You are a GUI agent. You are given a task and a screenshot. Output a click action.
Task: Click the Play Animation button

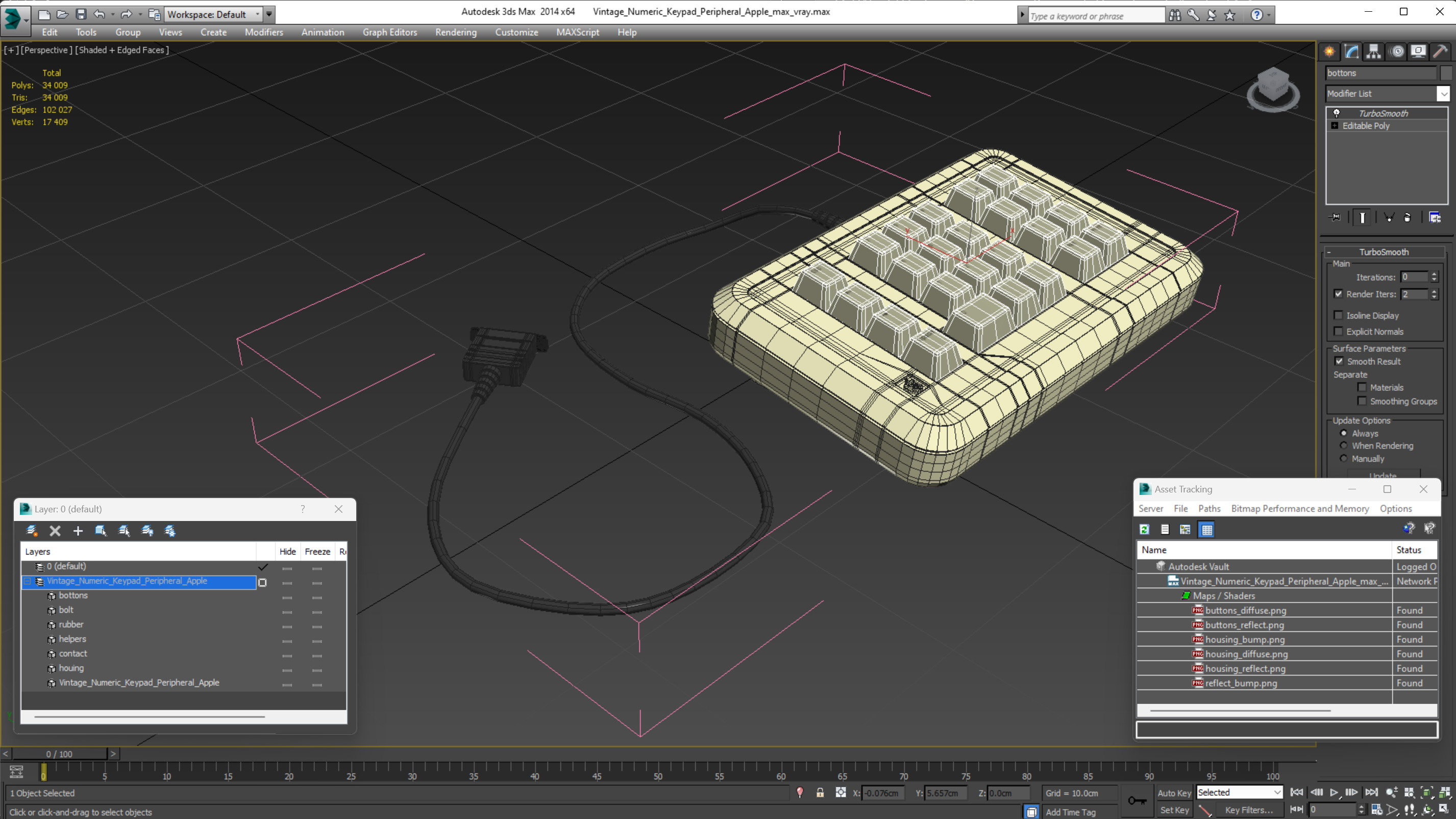(1334, 792)
